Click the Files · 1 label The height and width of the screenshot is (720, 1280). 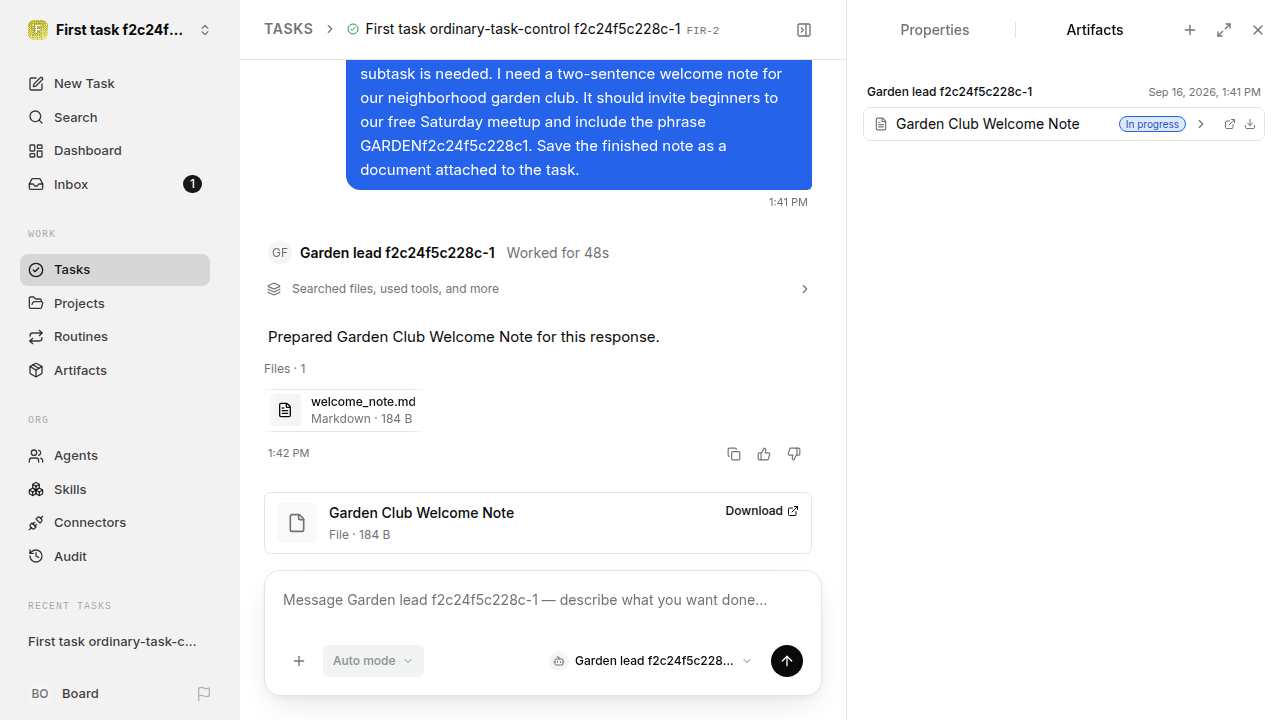[x=285, y=369]
